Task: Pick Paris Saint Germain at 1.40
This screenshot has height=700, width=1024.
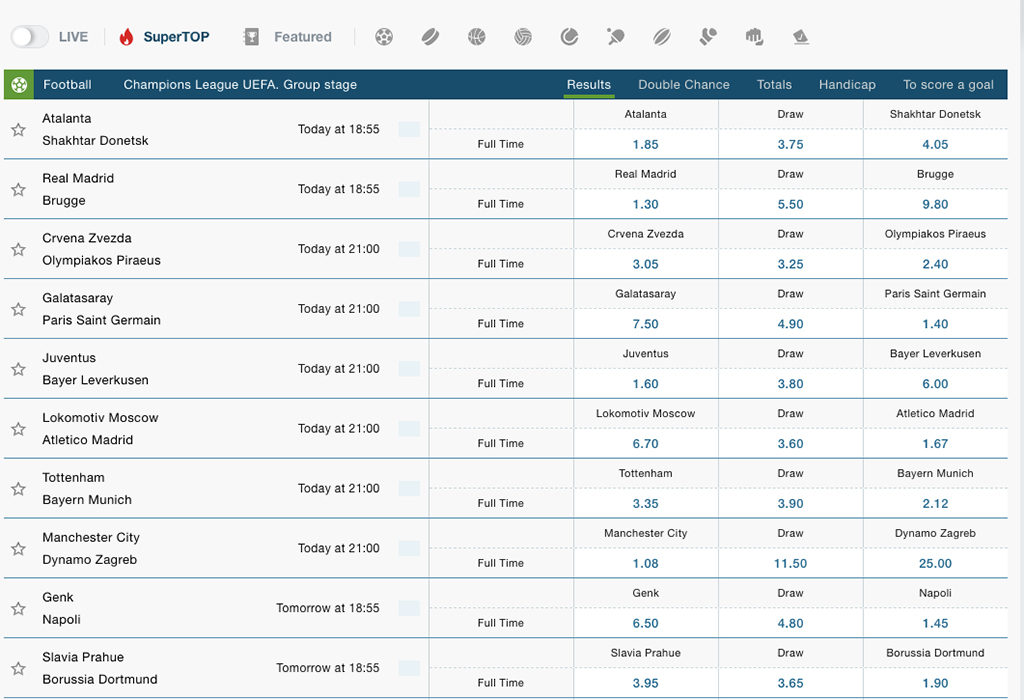Action: point(935,324)
